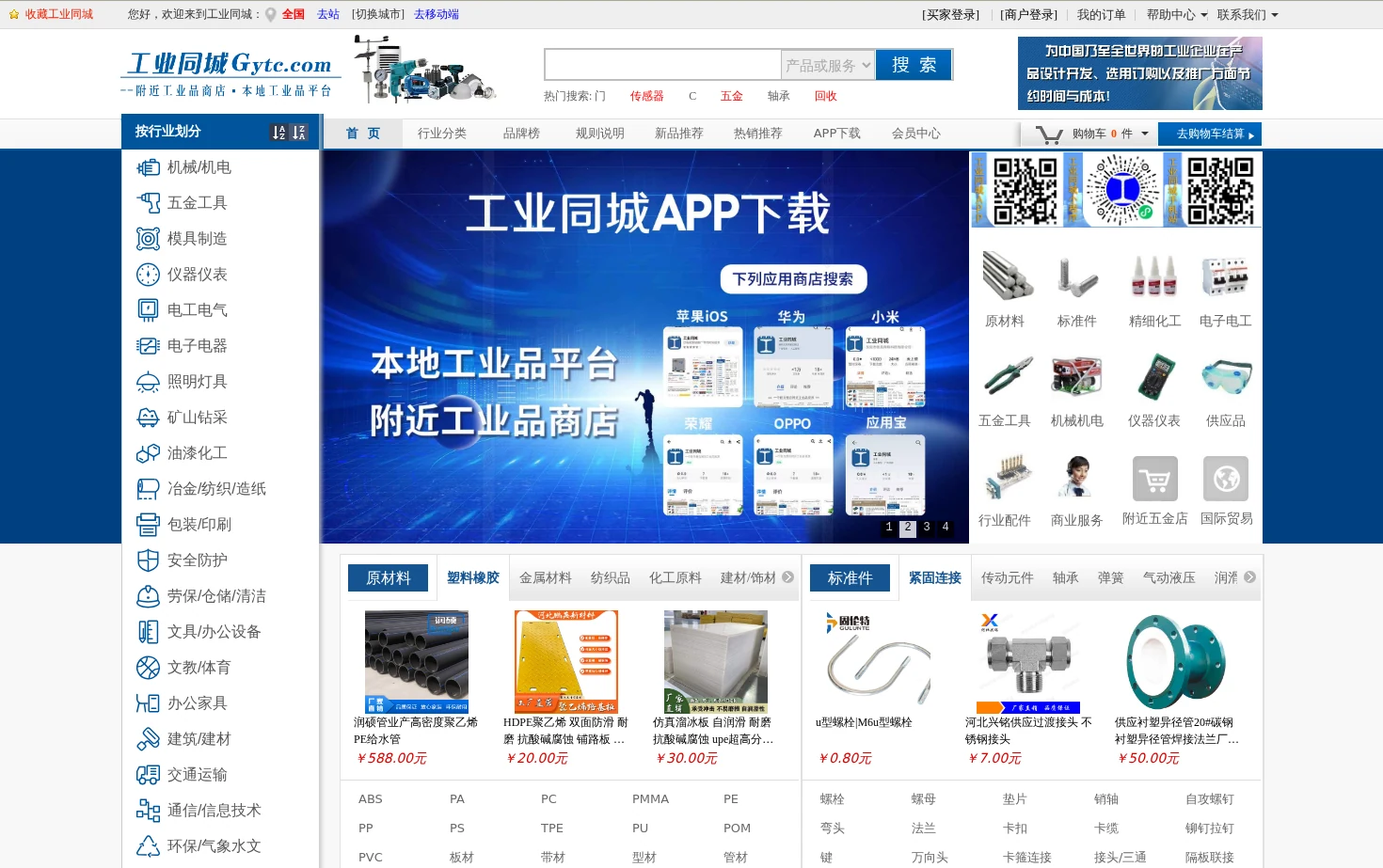
Task: Open the 商户登录 link
Action: (x=1028, y=15)
